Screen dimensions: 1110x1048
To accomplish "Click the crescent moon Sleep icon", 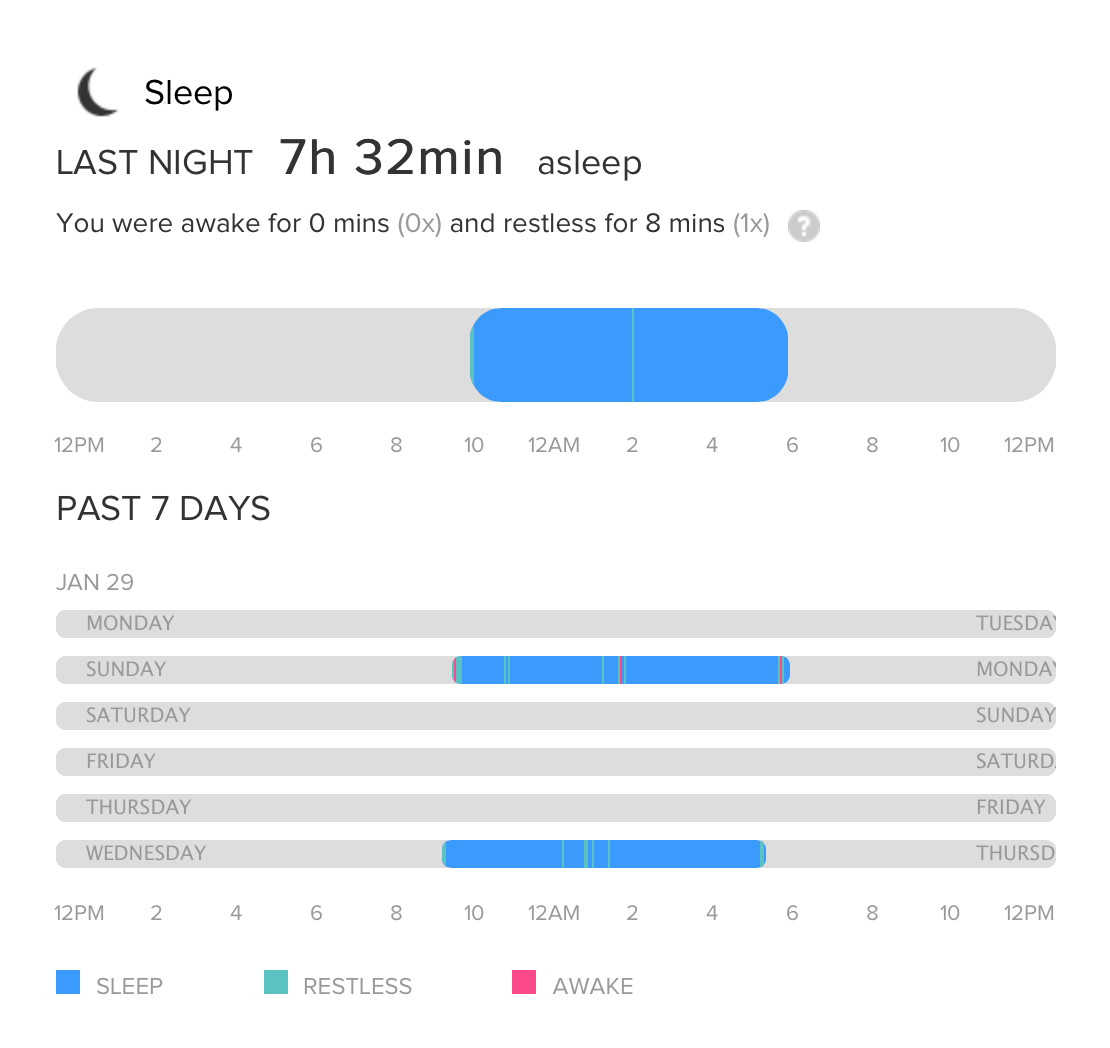I will pos(98,92).
